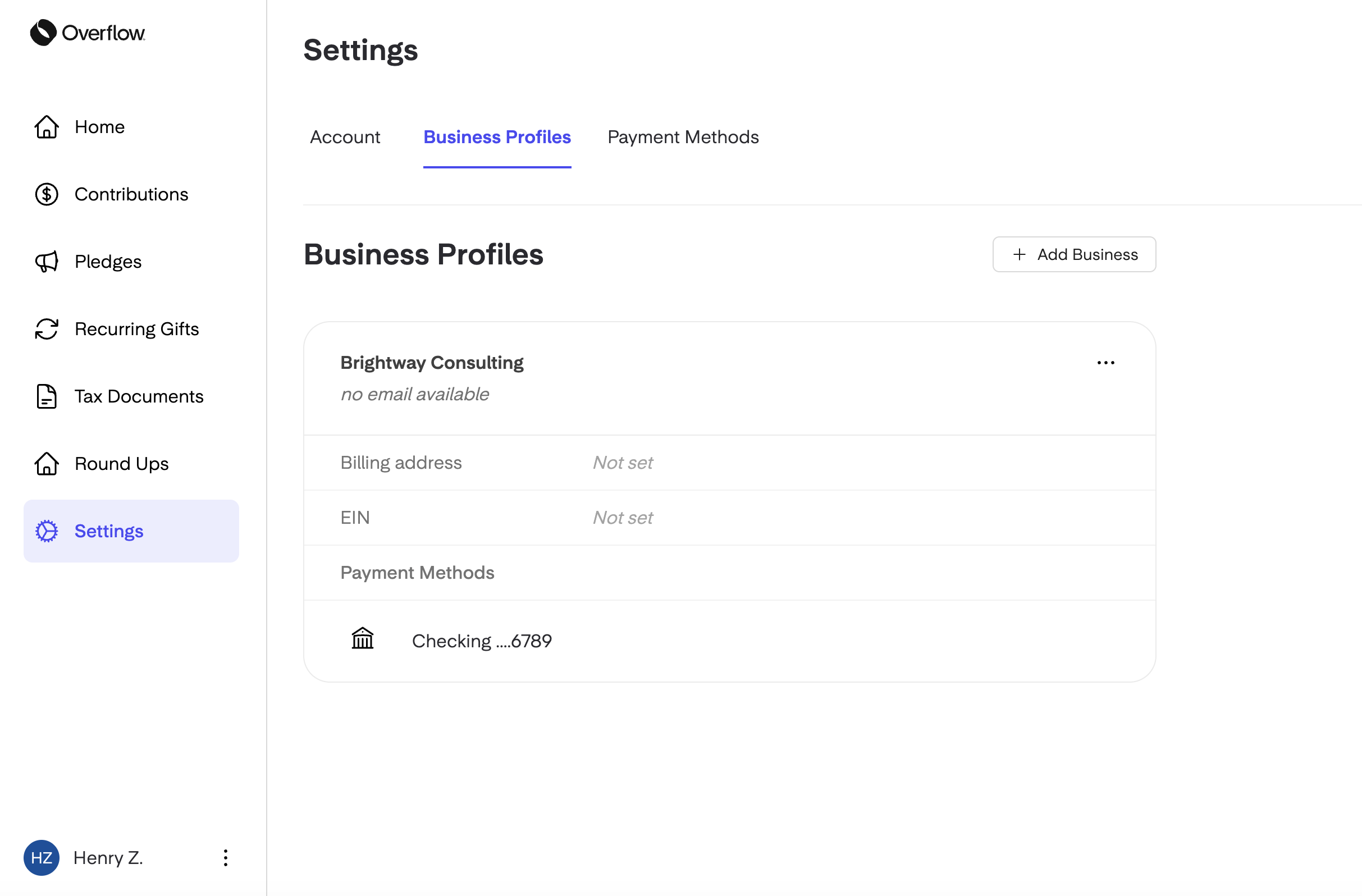Select the Checking ....6789 payment method
This screenshot has width=1362, height=896.
(729, 641)
